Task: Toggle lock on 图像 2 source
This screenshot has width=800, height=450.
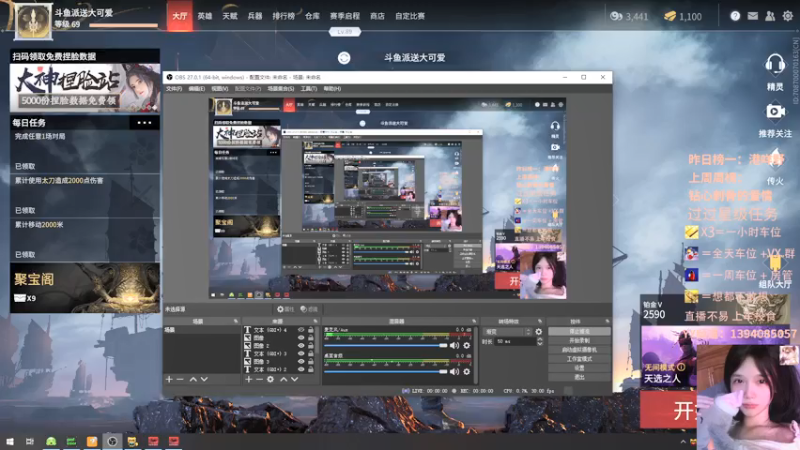Action: pyautogui.click(x=311, y=345)
